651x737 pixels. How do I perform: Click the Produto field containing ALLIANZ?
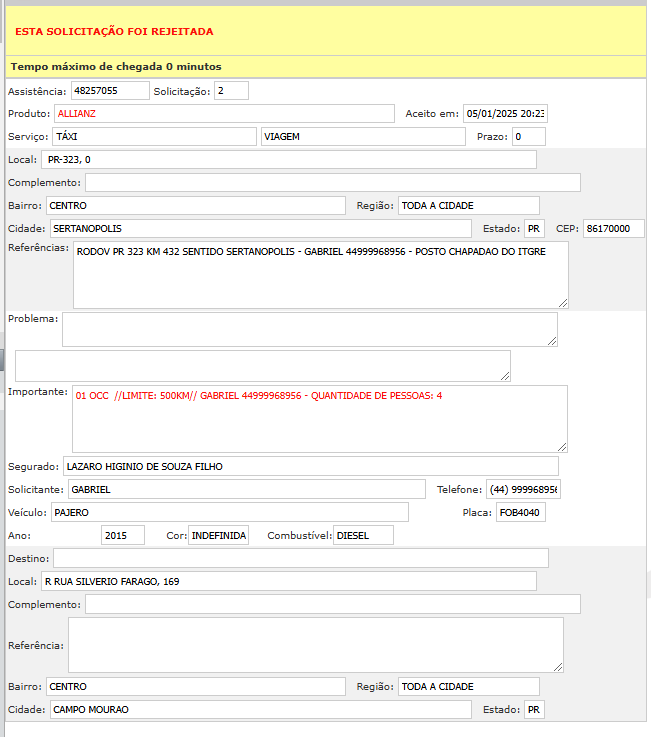tap(224, 114)
